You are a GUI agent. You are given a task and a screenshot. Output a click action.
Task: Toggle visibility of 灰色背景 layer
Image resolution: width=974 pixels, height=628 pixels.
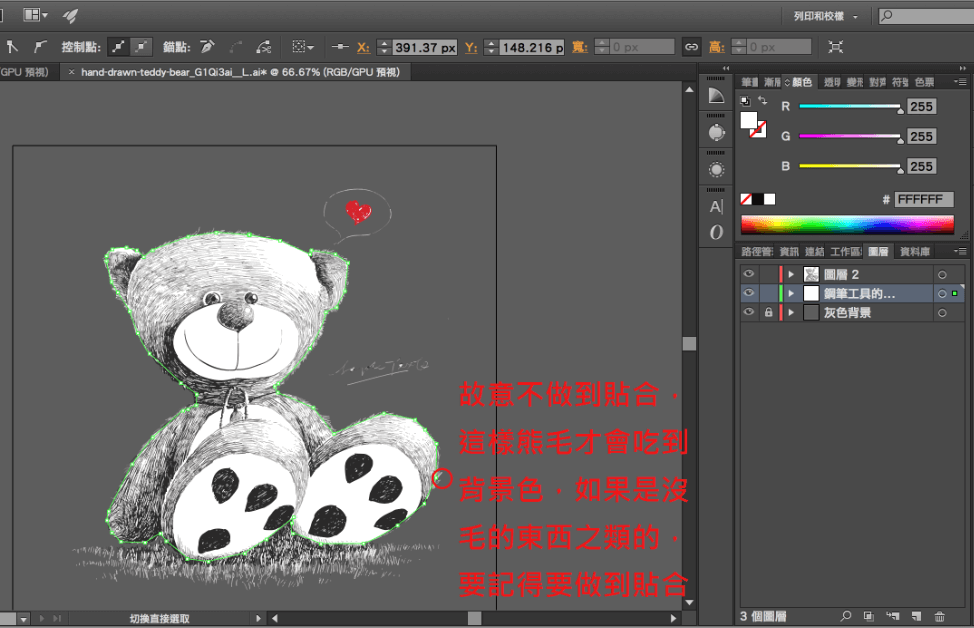(748, 313)
